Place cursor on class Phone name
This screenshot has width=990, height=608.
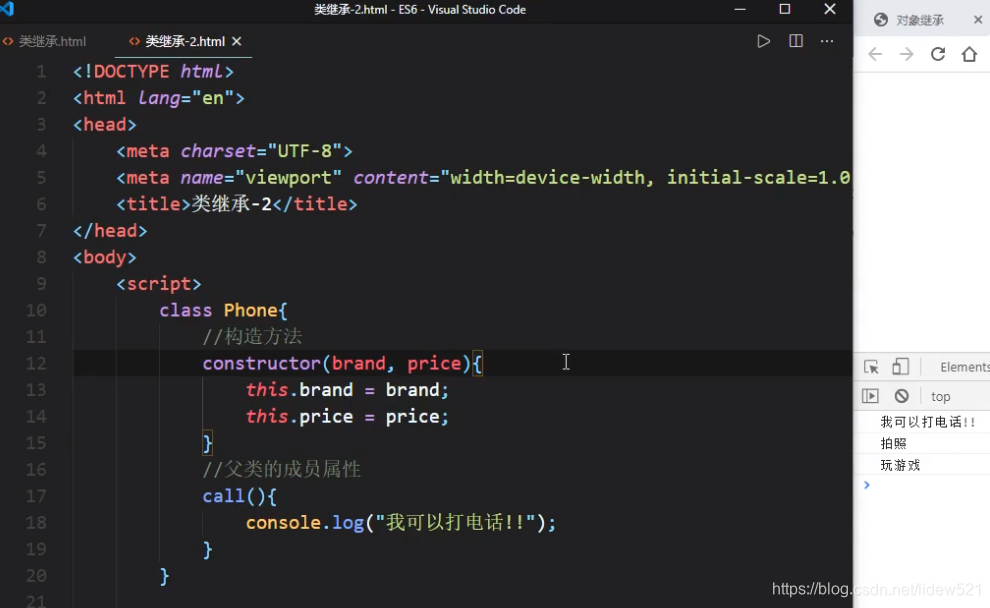[x=250, y=311]
